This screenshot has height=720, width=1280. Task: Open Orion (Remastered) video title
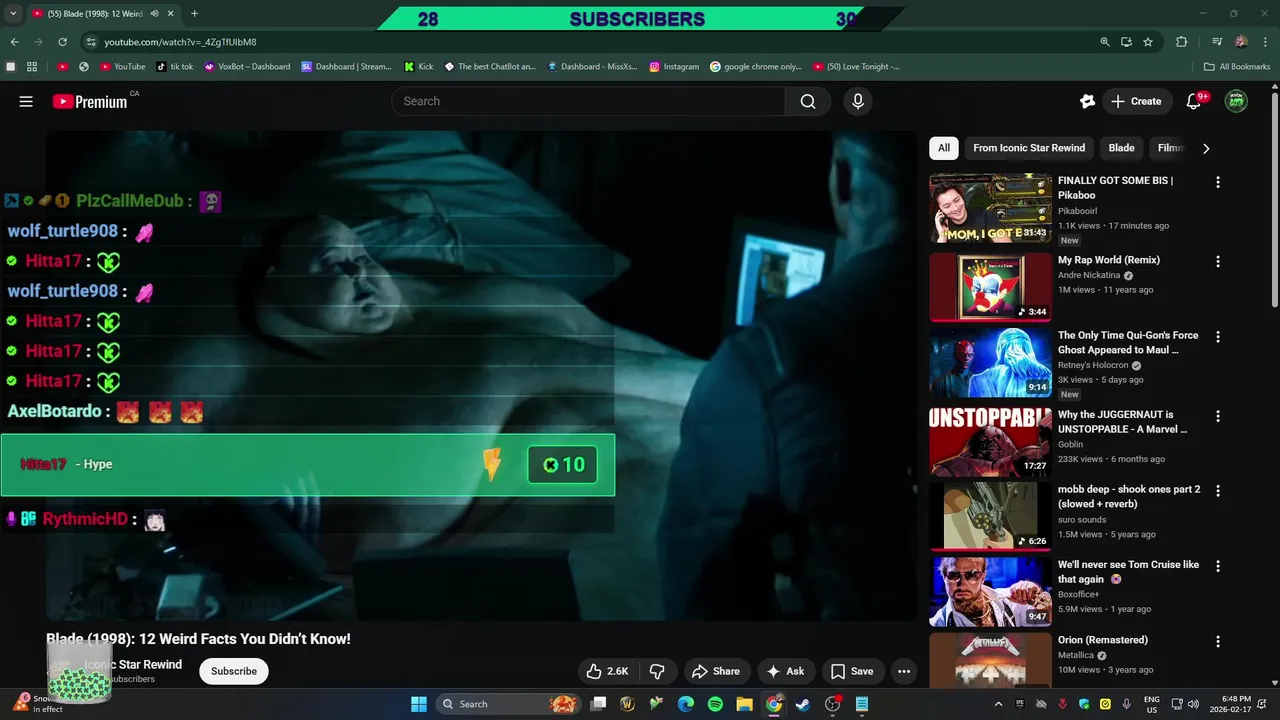point(1103,640)
